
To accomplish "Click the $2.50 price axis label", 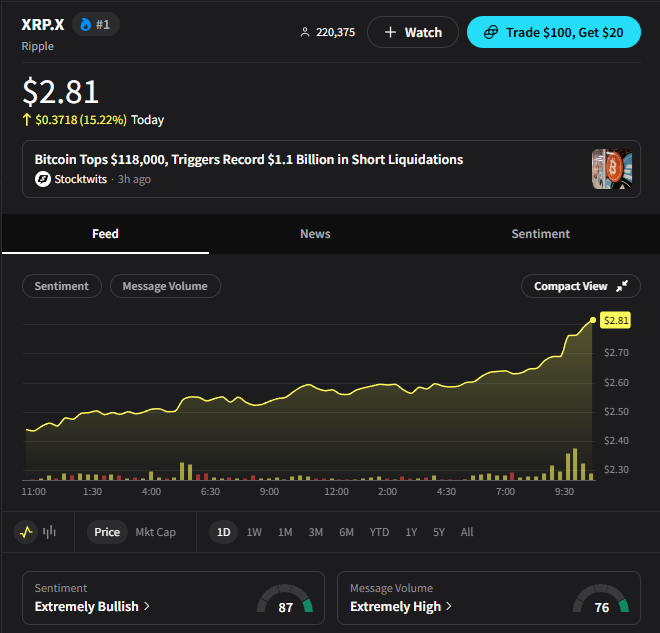I will (x=616, y=411).
